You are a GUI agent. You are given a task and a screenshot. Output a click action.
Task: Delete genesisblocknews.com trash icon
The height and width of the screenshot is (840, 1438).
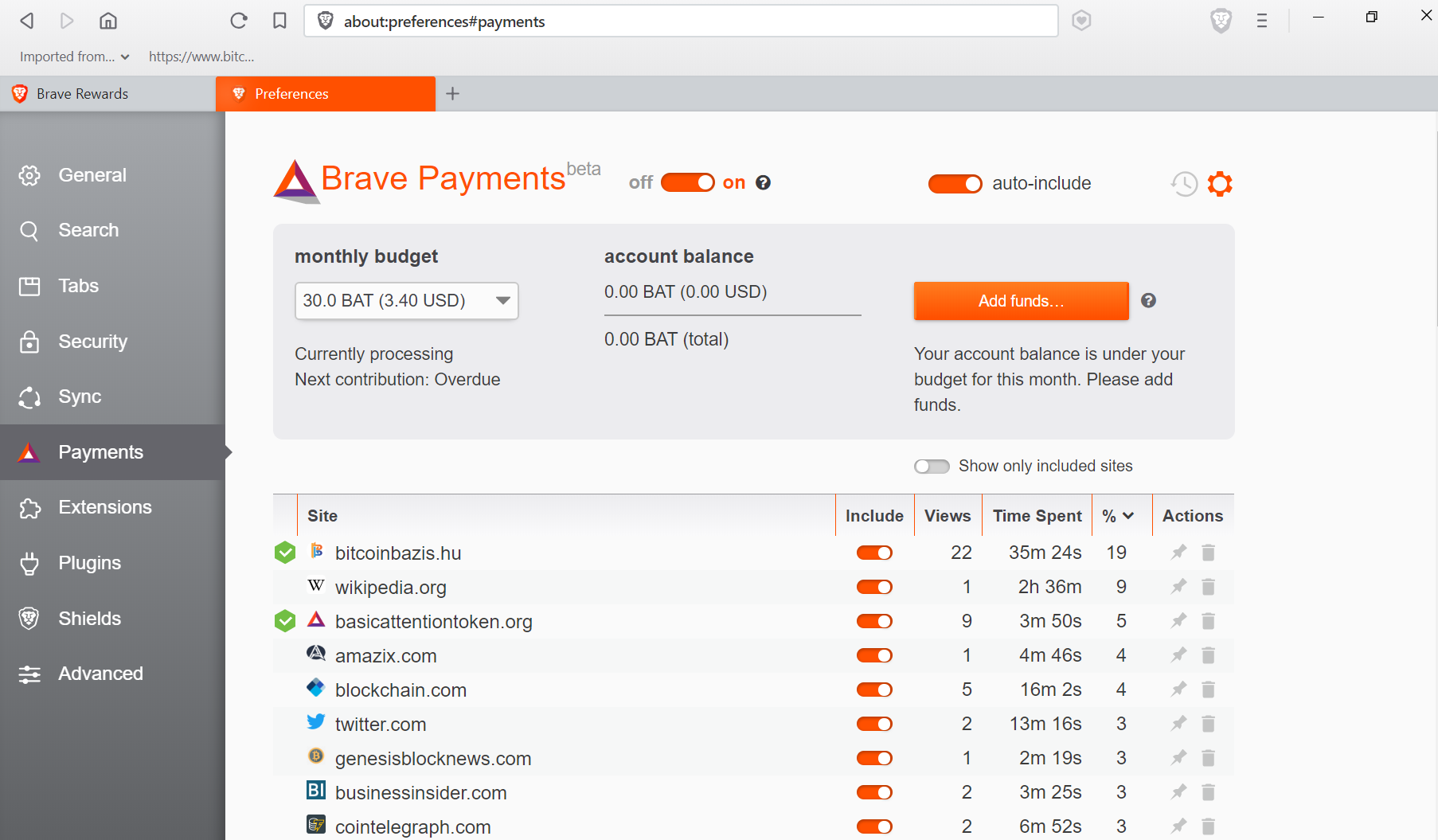tap(1208, 757)
